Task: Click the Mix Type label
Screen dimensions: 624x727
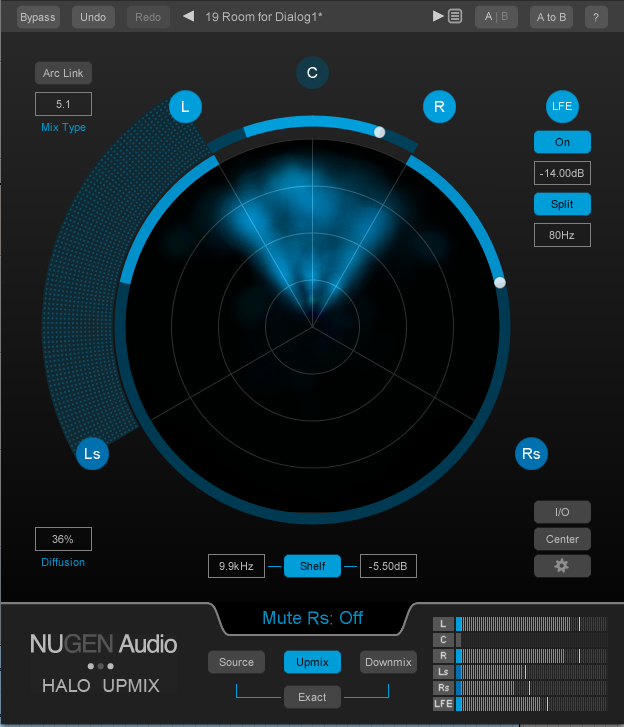Action: [63, 128]
